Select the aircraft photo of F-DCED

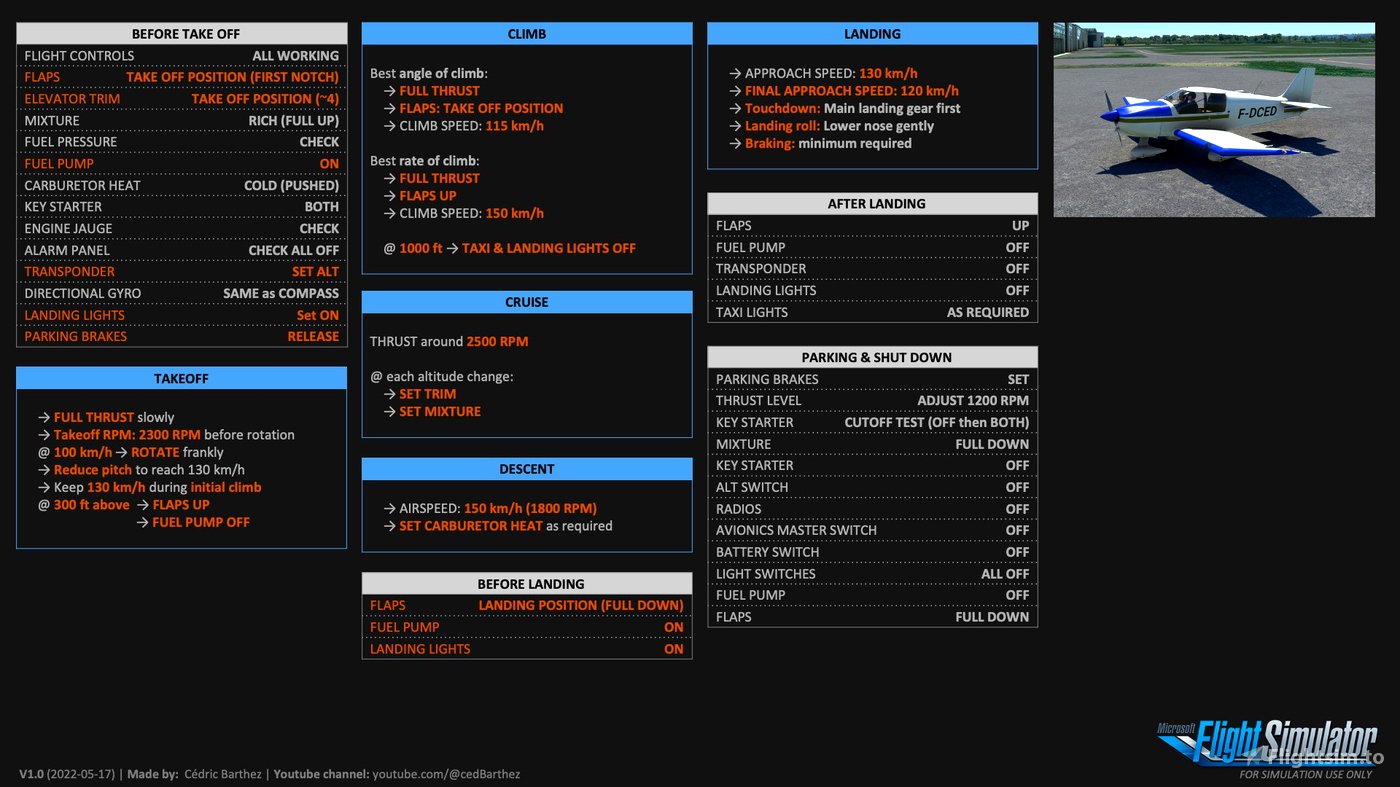click(x=1213, y=119)
